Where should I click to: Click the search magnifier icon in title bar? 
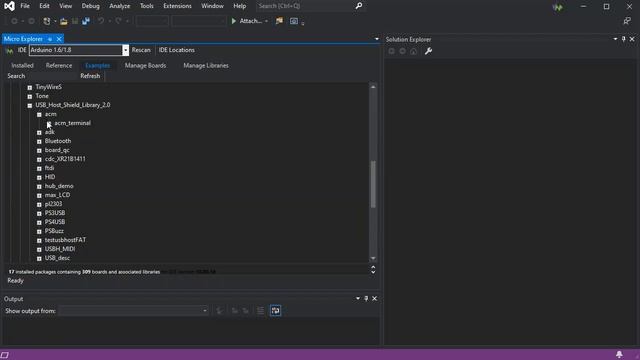pos(359,6)
